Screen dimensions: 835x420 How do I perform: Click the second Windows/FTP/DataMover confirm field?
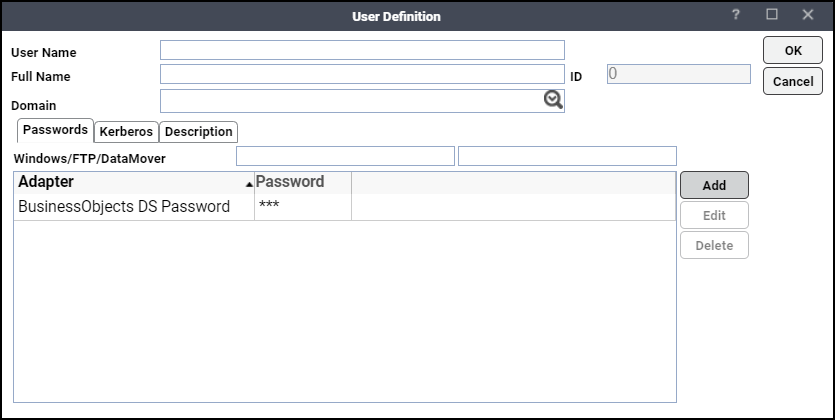(x=567, y=156)
